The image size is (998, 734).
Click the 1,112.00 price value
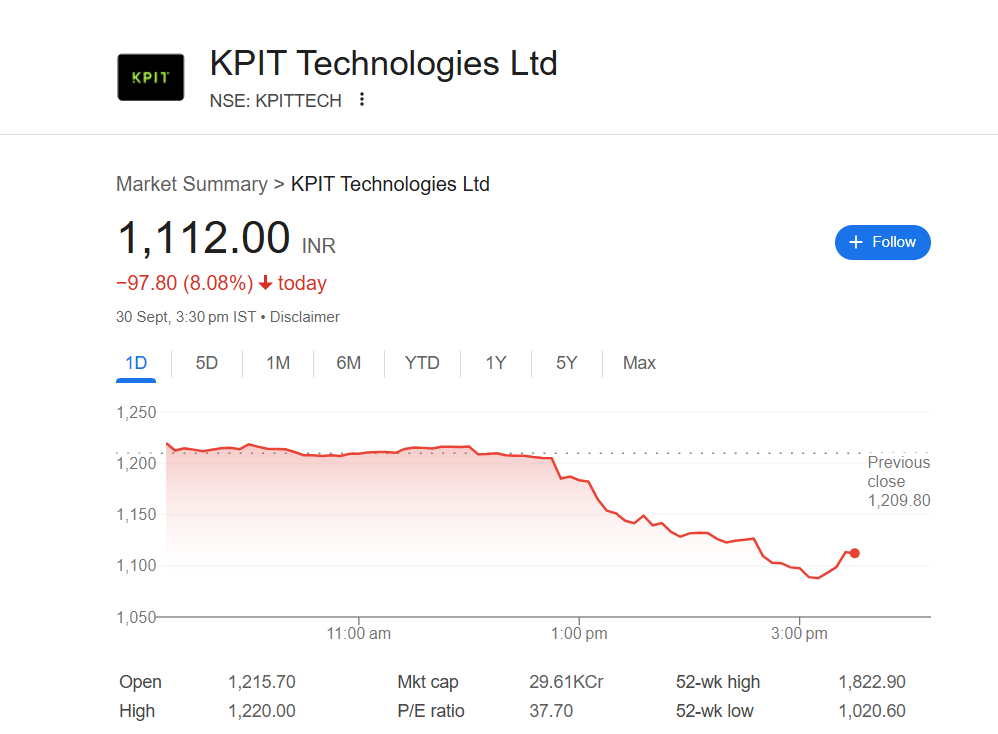click(x=204, y=239)
